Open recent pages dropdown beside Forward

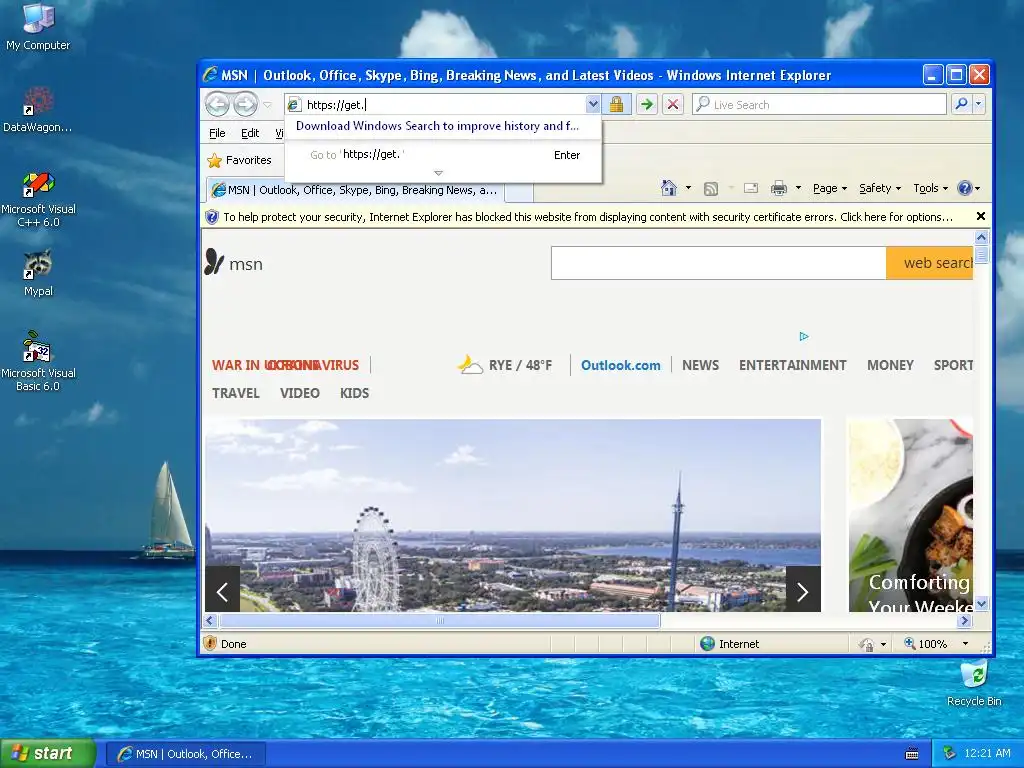click(x=267, y=104)
